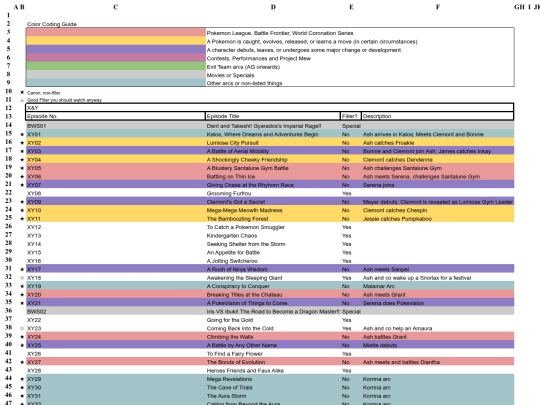Click 'Pokemon League, Battle Frontier' legend text
This screenshot has width=540, height=405.
pyautogui.click(x=280, y=33)
